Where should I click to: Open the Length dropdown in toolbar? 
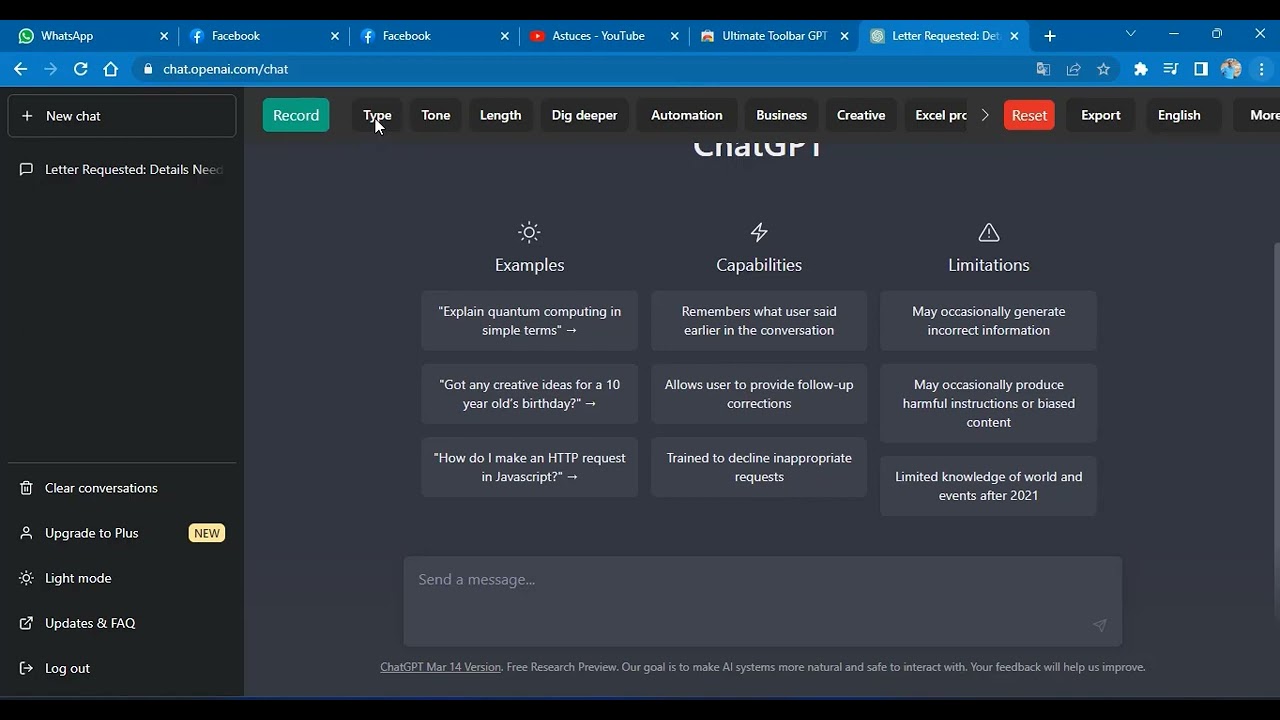pos(500,115)
